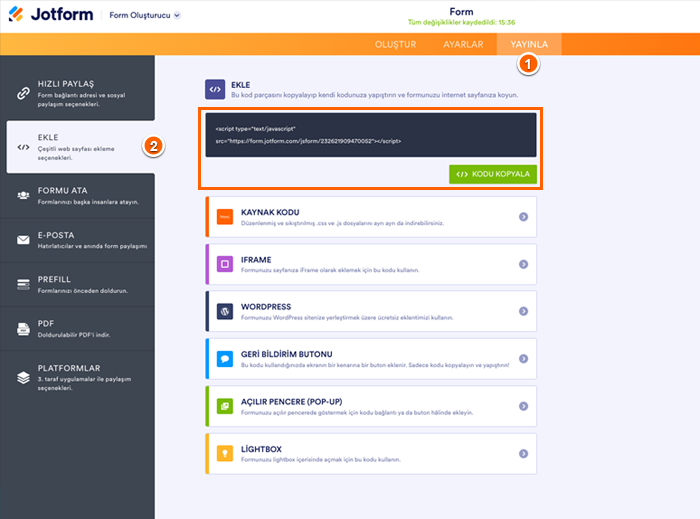Viewport: 700px width, 519px height.
Task: Switch to the OLUŞTUR tab
Action: [395, 44]
